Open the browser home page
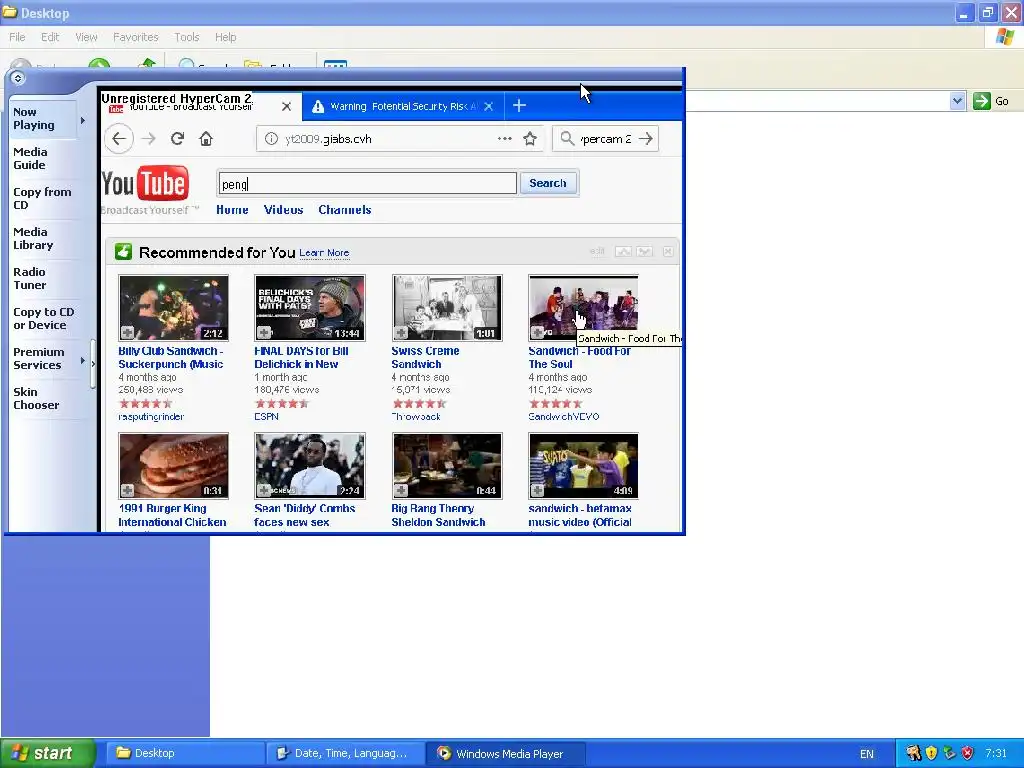1024x768 pixels. (x=206, y=138)
